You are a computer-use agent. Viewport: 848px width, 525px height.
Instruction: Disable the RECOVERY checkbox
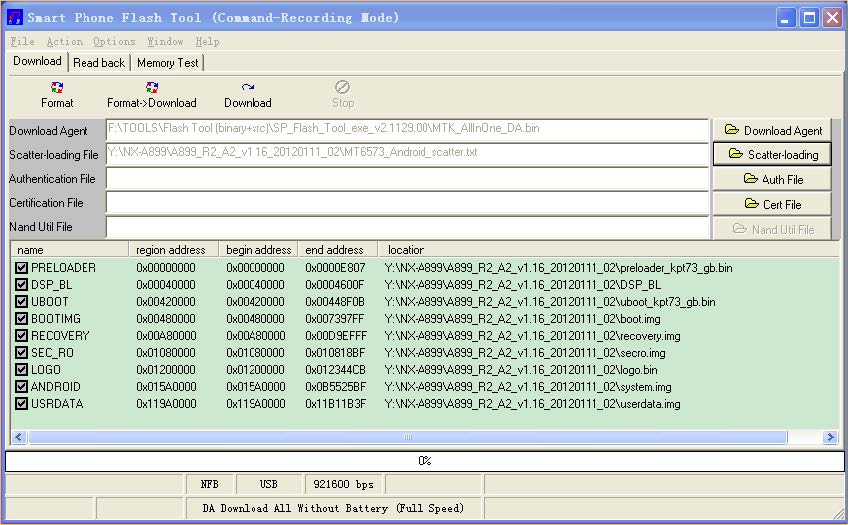click(x=21, y=336)
